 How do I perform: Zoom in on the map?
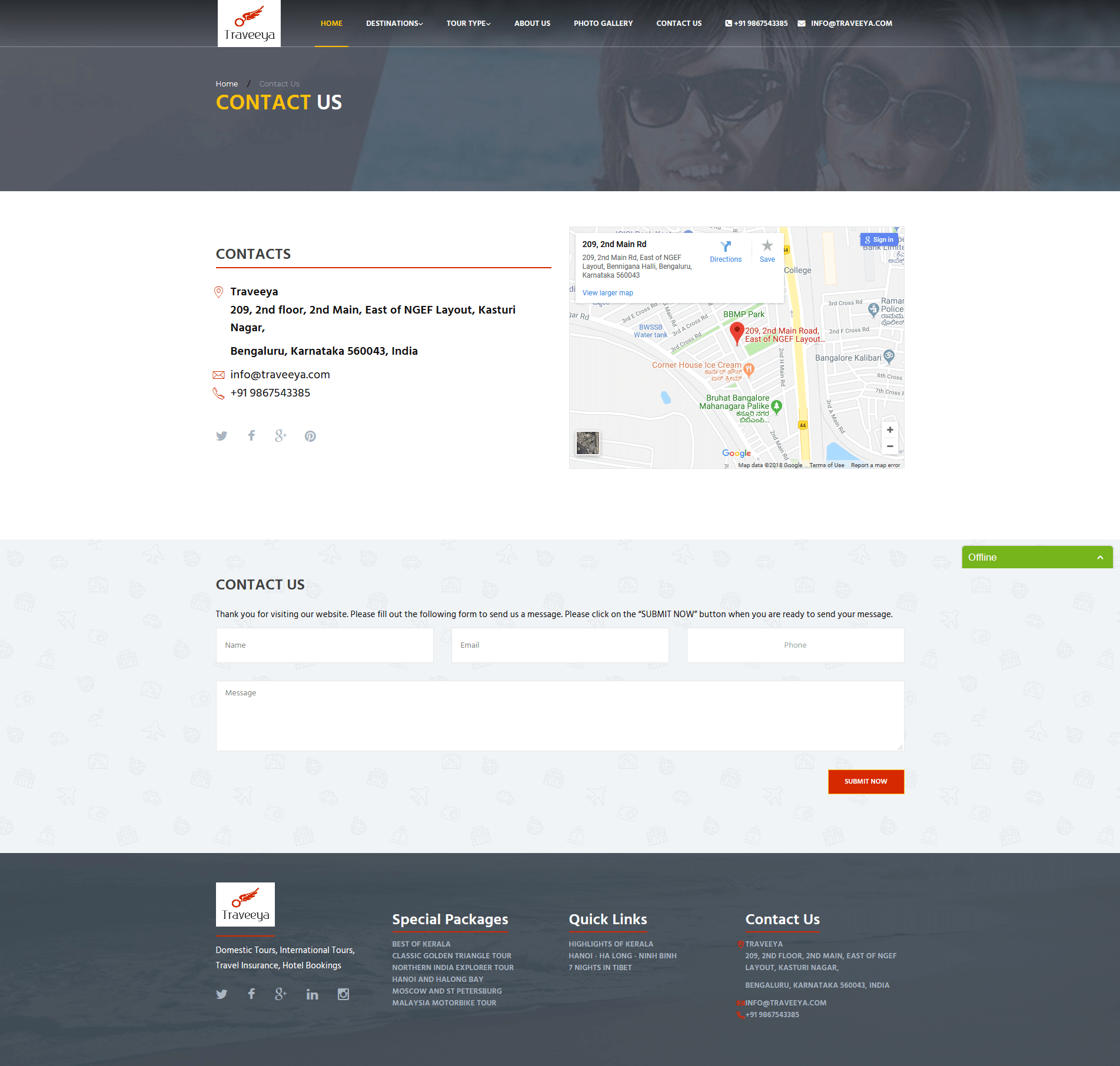click(890, 430)
